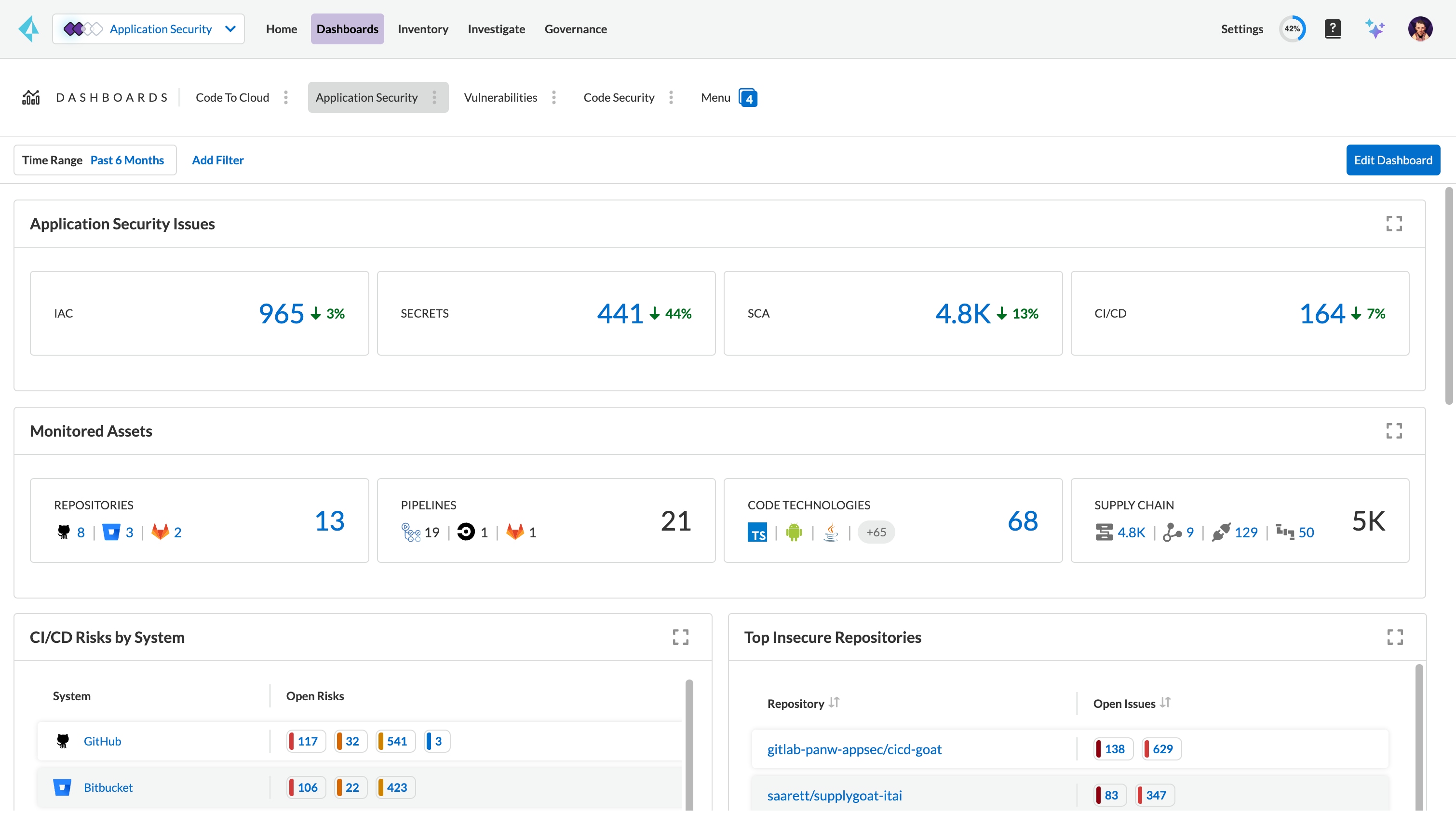Click the +65 code technologies badge

click(876, 532)
